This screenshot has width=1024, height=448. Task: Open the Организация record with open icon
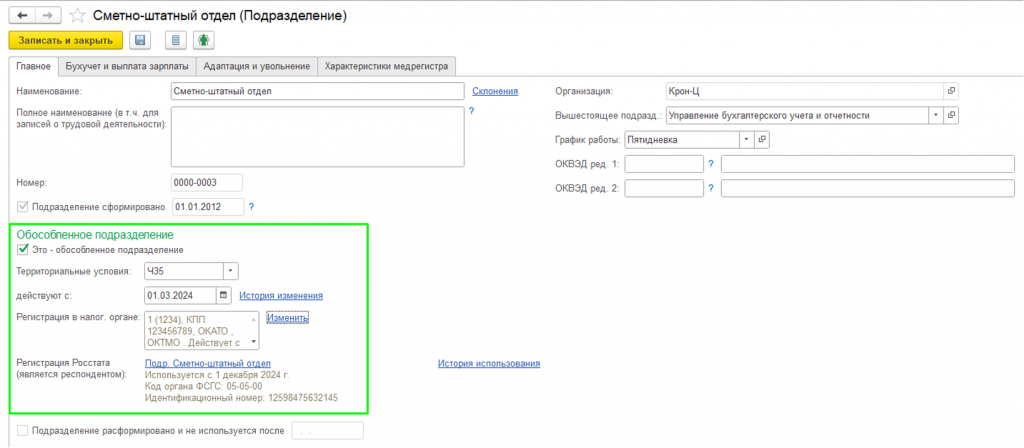point(952,91)
